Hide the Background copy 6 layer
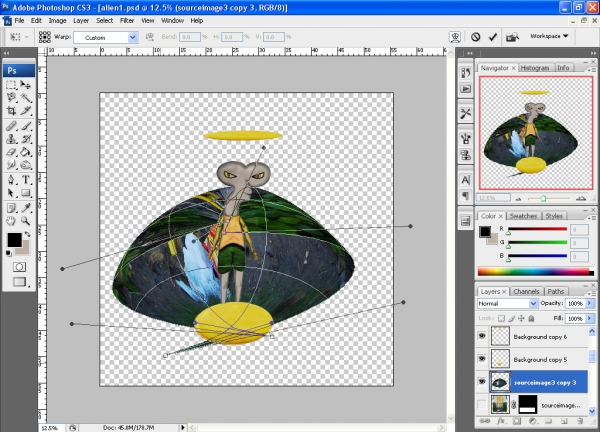Viewport: 600px width, 432px height. 482,336
